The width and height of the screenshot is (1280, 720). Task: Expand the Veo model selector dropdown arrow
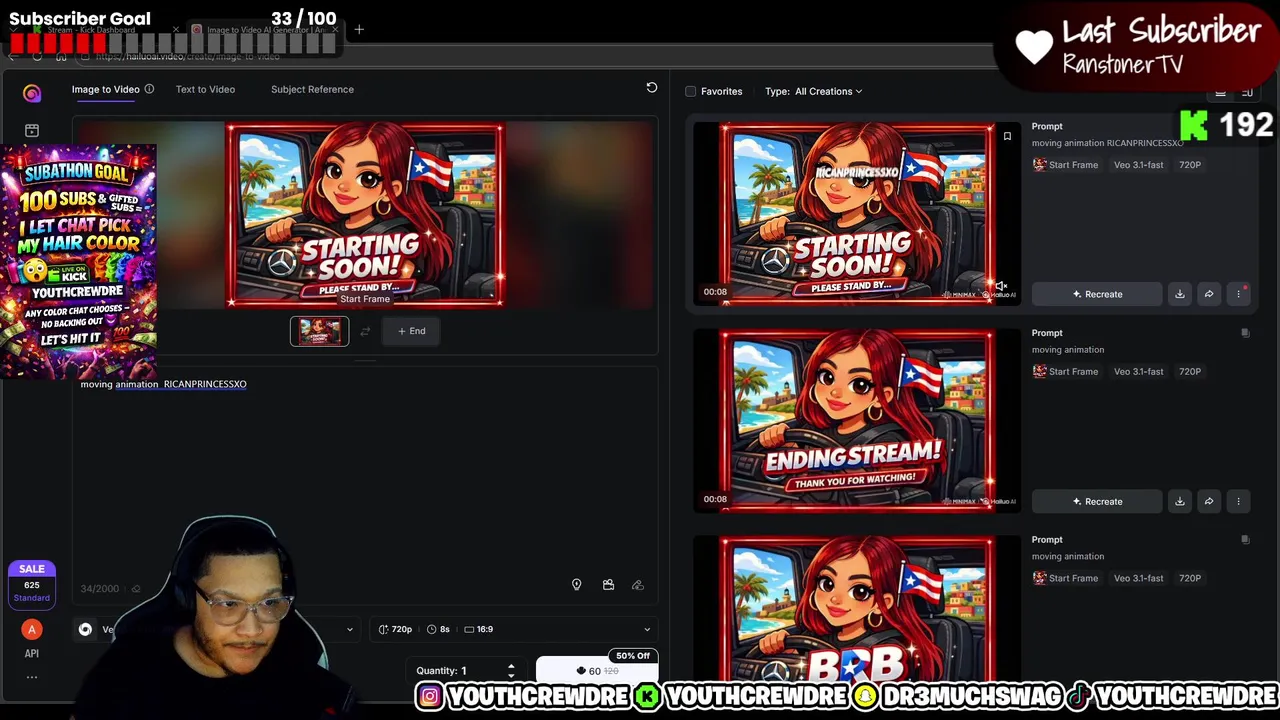click(349, 629)
